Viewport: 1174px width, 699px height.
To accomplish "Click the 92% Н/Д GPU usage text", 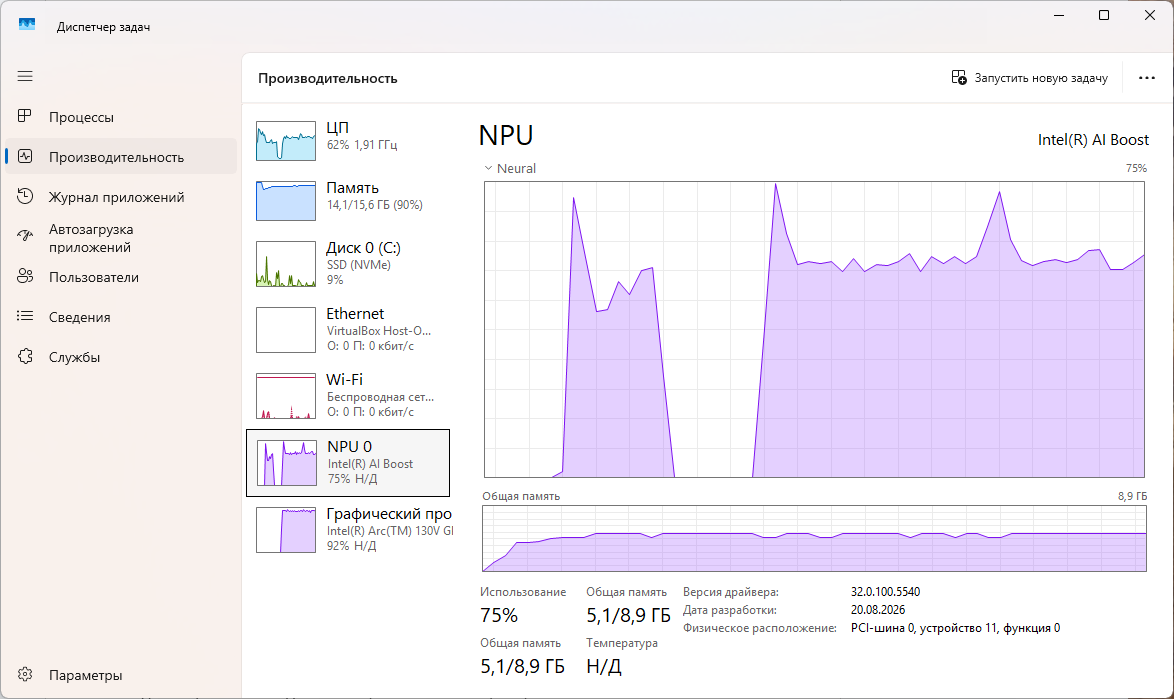I will pos(351,546).
